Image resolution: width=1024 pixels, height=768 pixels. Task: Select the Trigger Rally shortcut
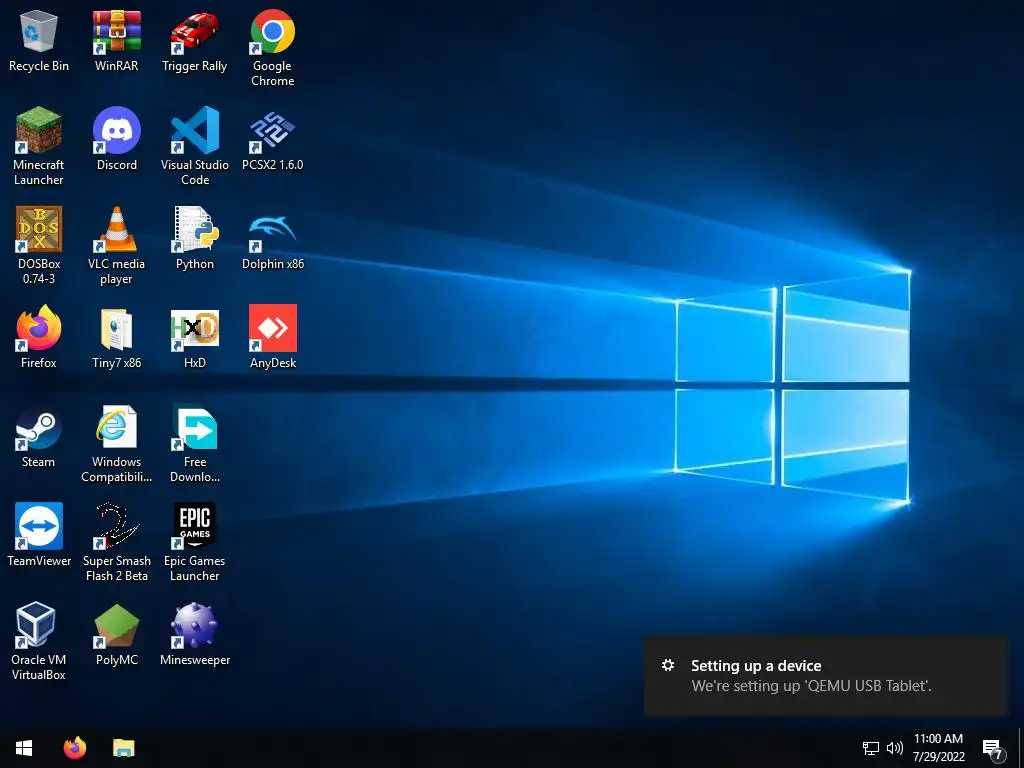click(x=195, y=40)
